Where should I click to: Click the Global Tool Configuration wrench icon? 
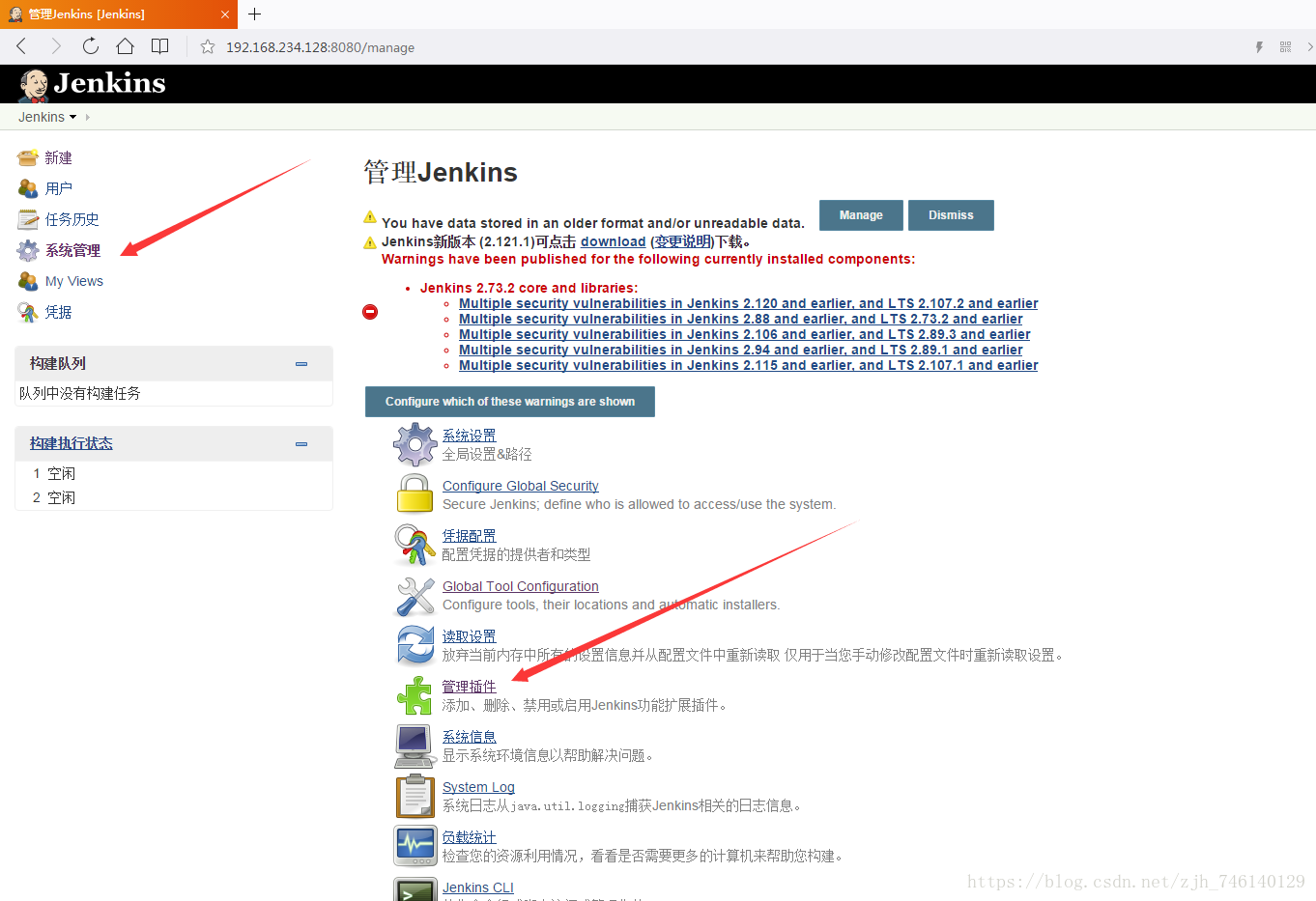(415, 596)
